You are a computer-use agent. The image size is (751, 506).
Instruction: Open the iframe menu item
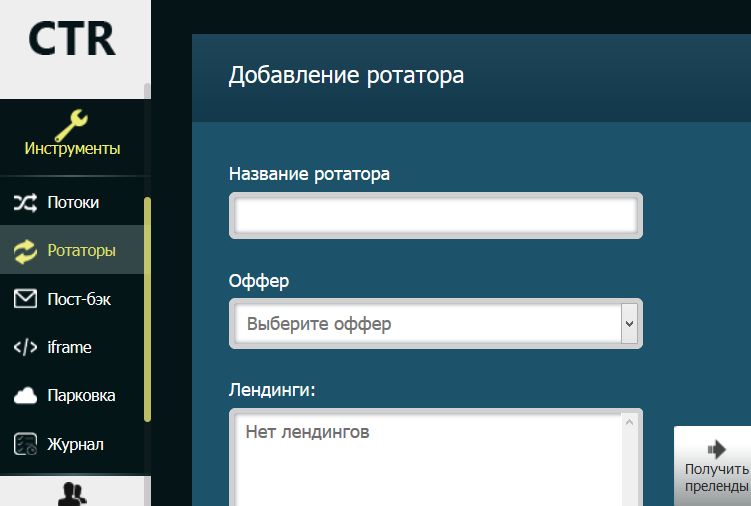72,347
